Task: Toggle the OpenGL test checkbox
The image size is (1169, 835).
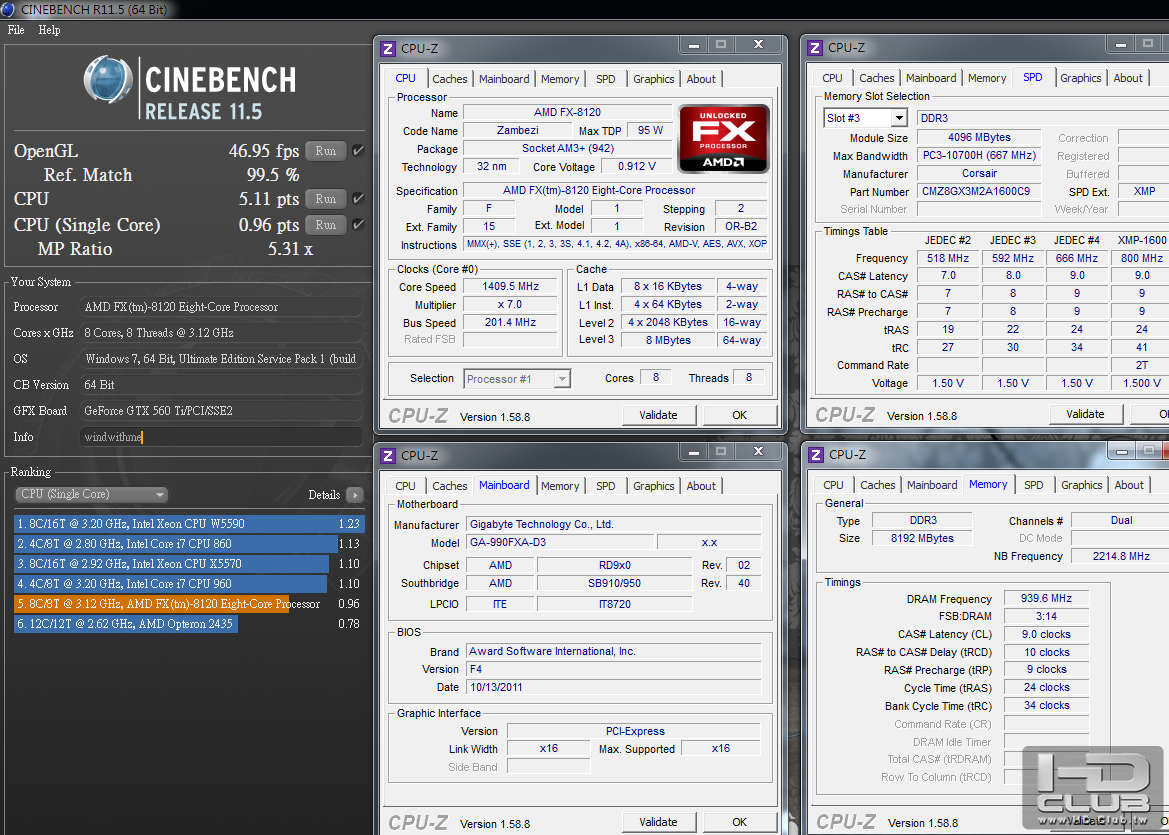Action: [359, 151]
